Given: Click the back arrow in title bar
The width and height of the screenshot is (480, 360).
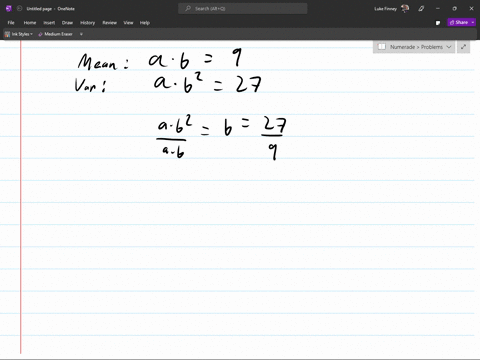Looking at the screenshot, I should tap(19, 9).
